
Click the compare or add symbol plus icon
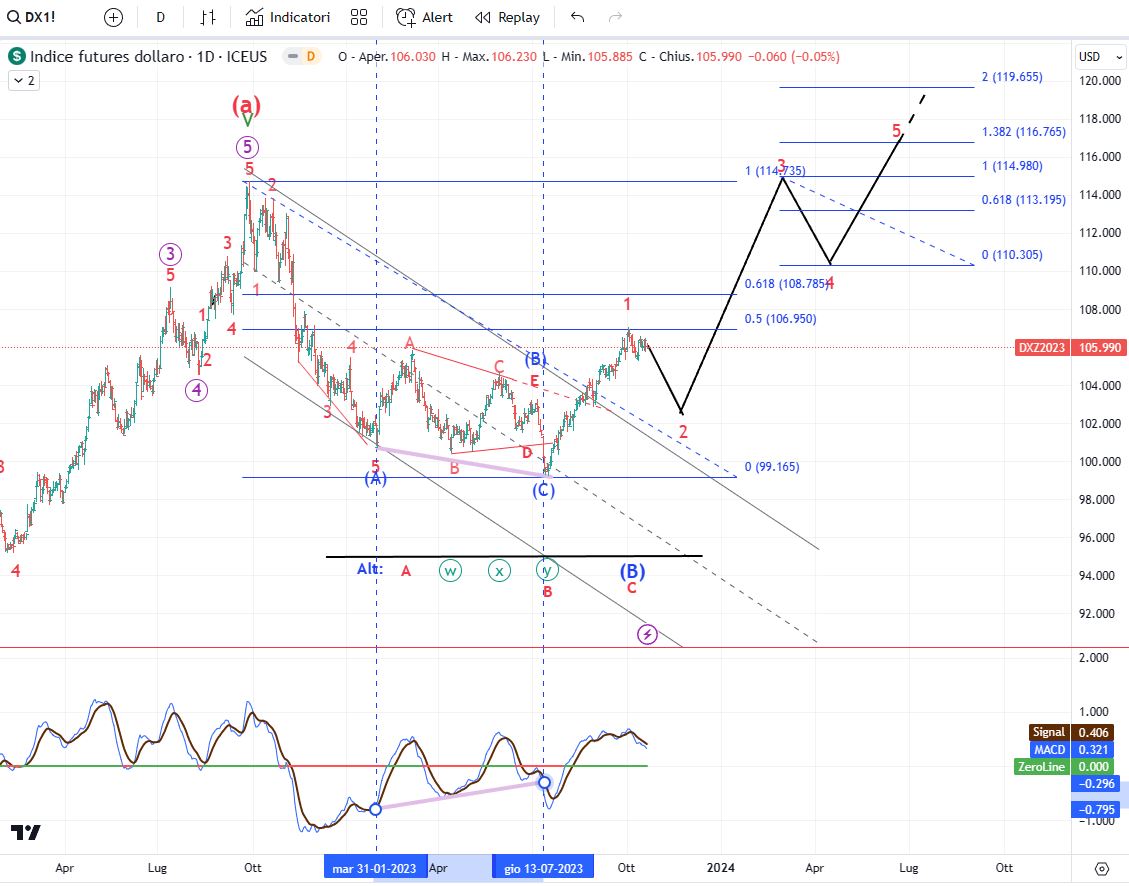pyautogui.click(x=113, y=17)
